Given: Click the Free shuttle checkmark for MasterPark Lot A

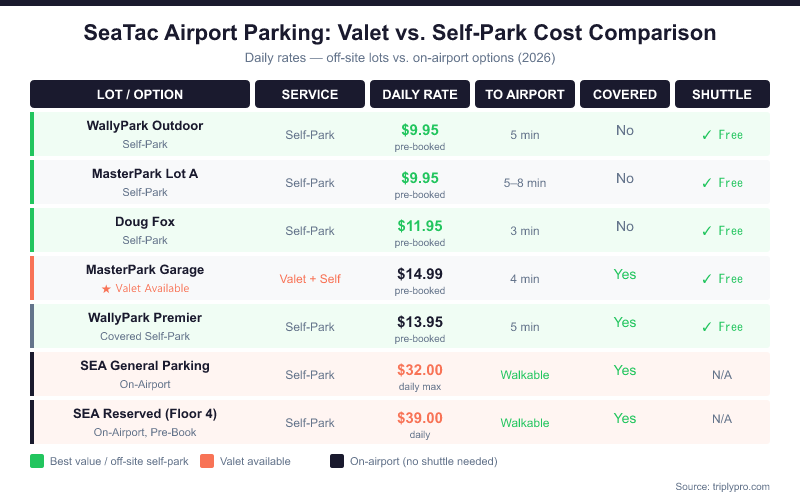Looking at the screenshot, I should point(707,183).
